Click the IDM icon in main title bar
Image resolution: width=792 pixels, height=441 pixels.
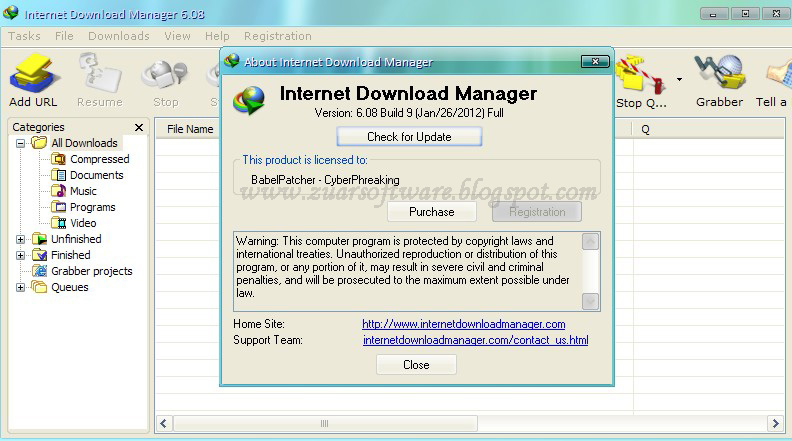click(11, 13)
